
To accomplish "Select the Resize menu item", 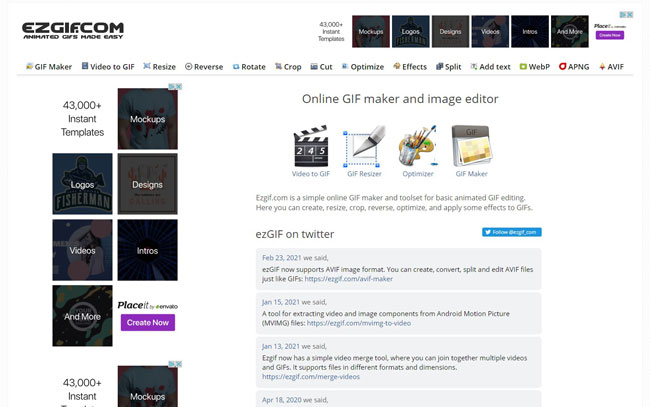I will pyautogui.click(x=160, y=67).
